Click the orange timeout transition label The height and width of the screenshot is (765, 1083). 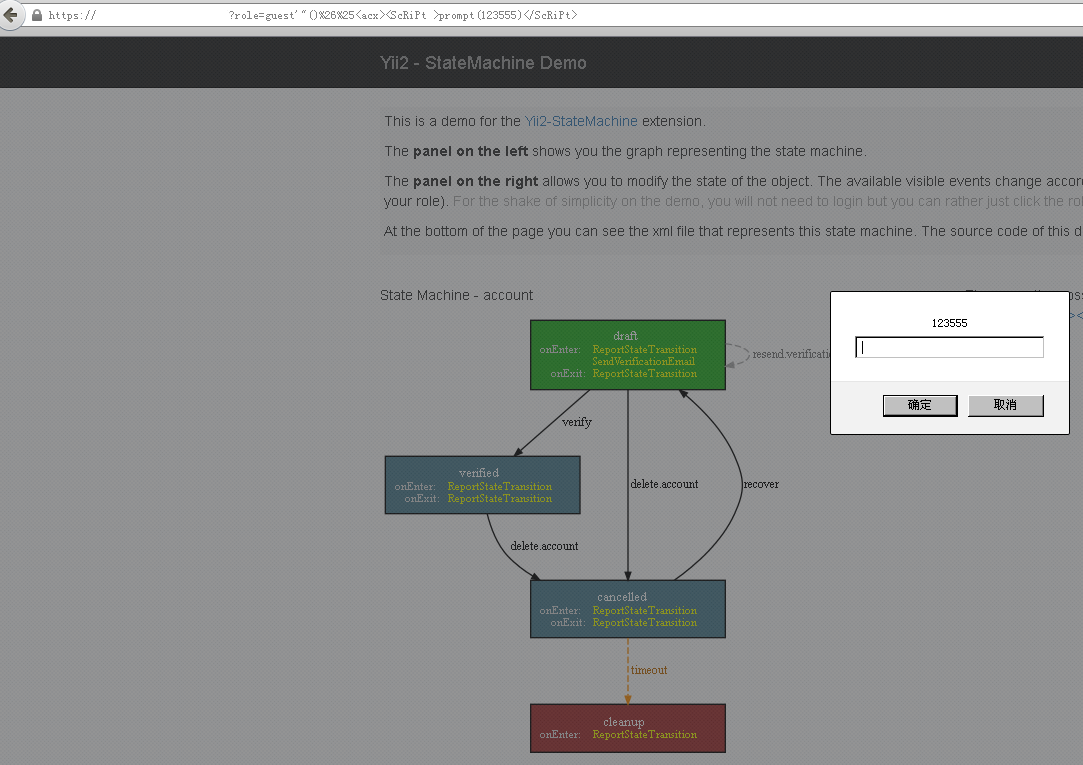[648, 670]
